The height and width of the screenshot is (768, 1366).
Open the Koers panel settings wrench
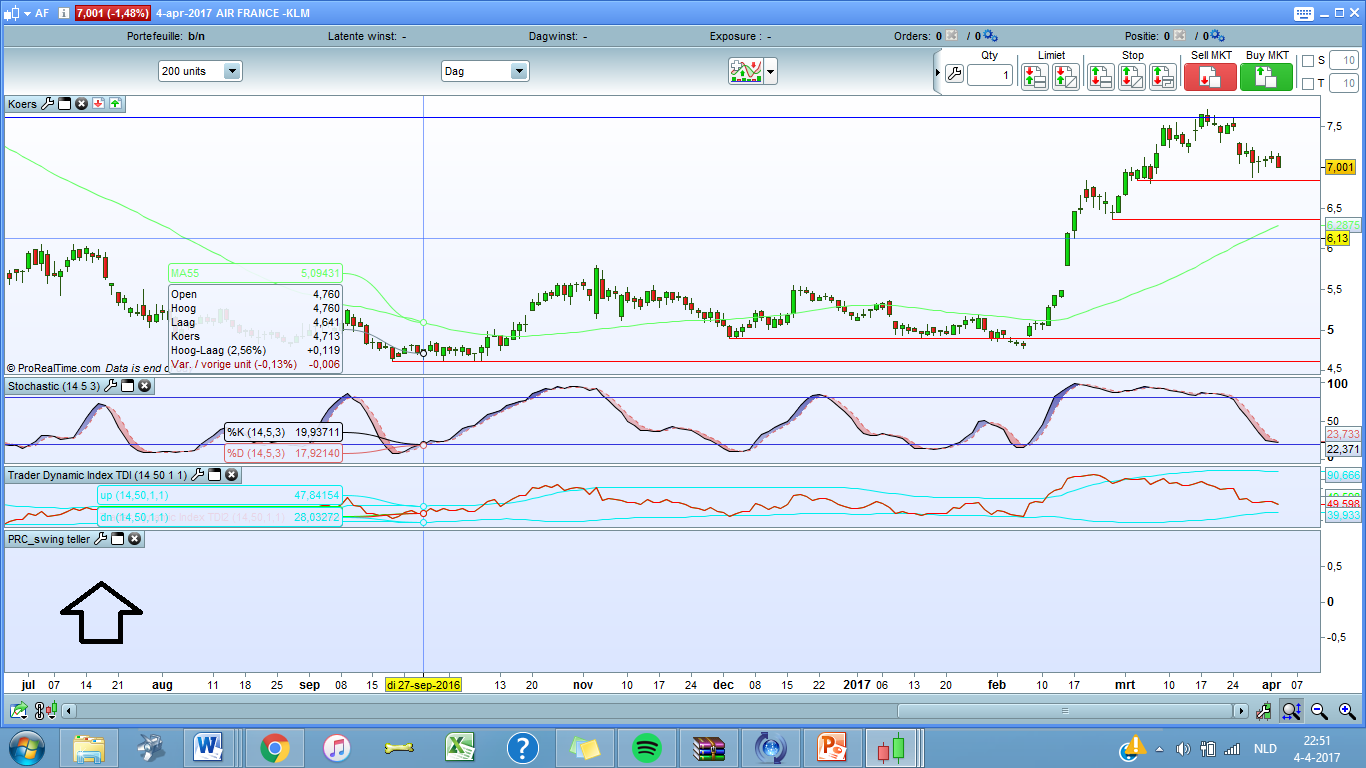click(x=47, y=104)
